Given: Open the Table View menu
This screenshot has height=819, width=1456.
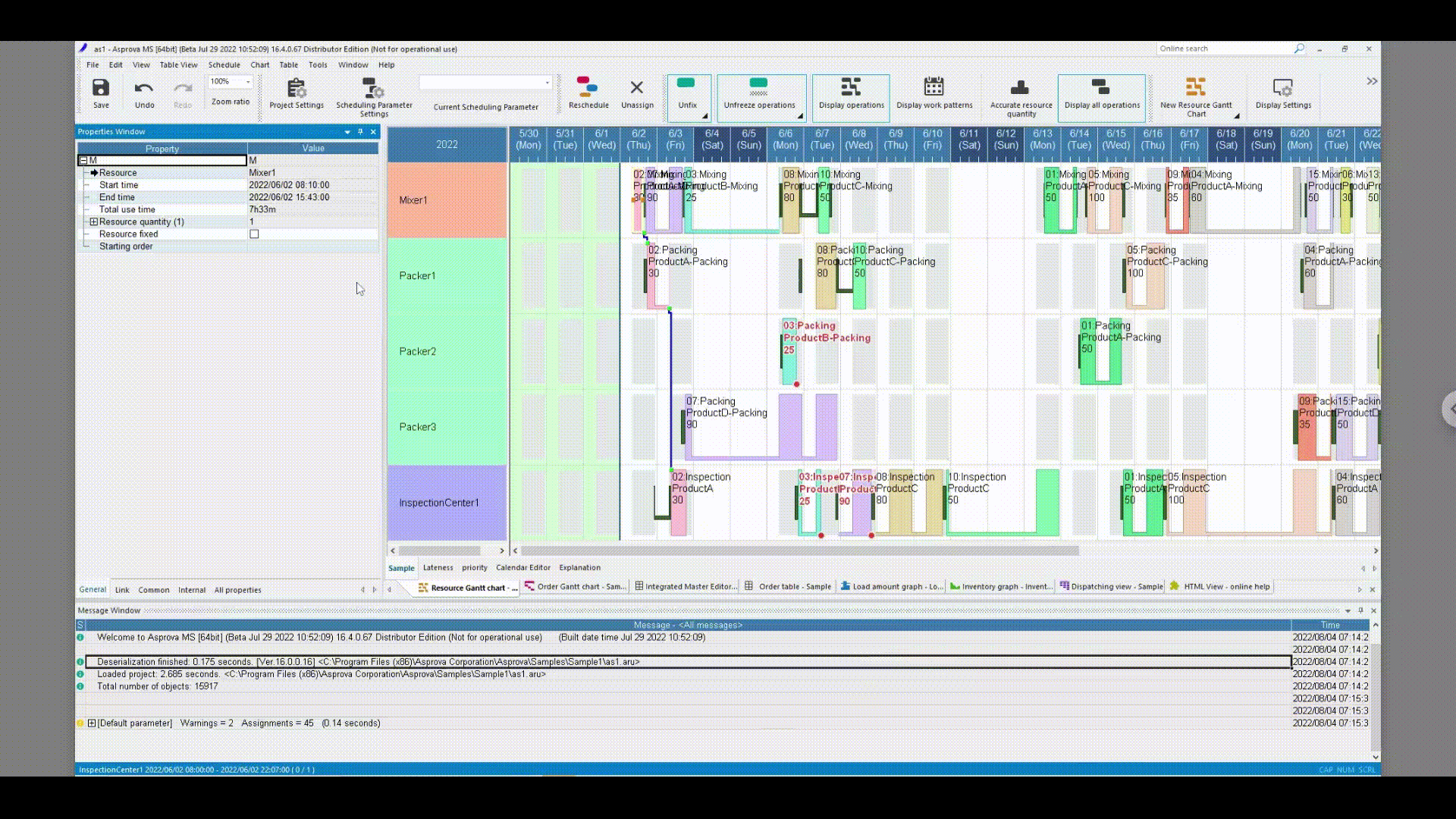Looking at the screenshot, I should pyautogui.click(x=178, y=65).
